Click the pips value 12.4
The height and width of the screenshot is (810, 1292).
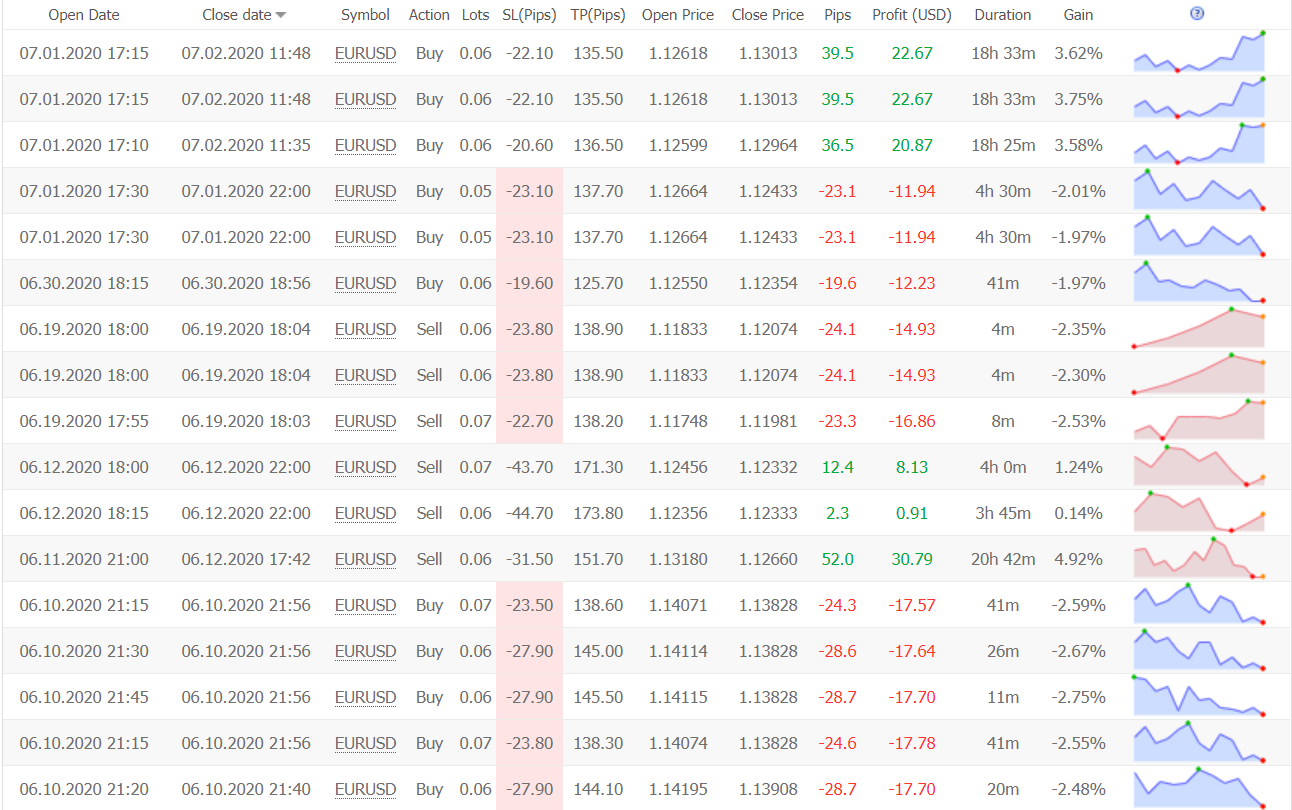pyautogui.click(x=838, y=467)
